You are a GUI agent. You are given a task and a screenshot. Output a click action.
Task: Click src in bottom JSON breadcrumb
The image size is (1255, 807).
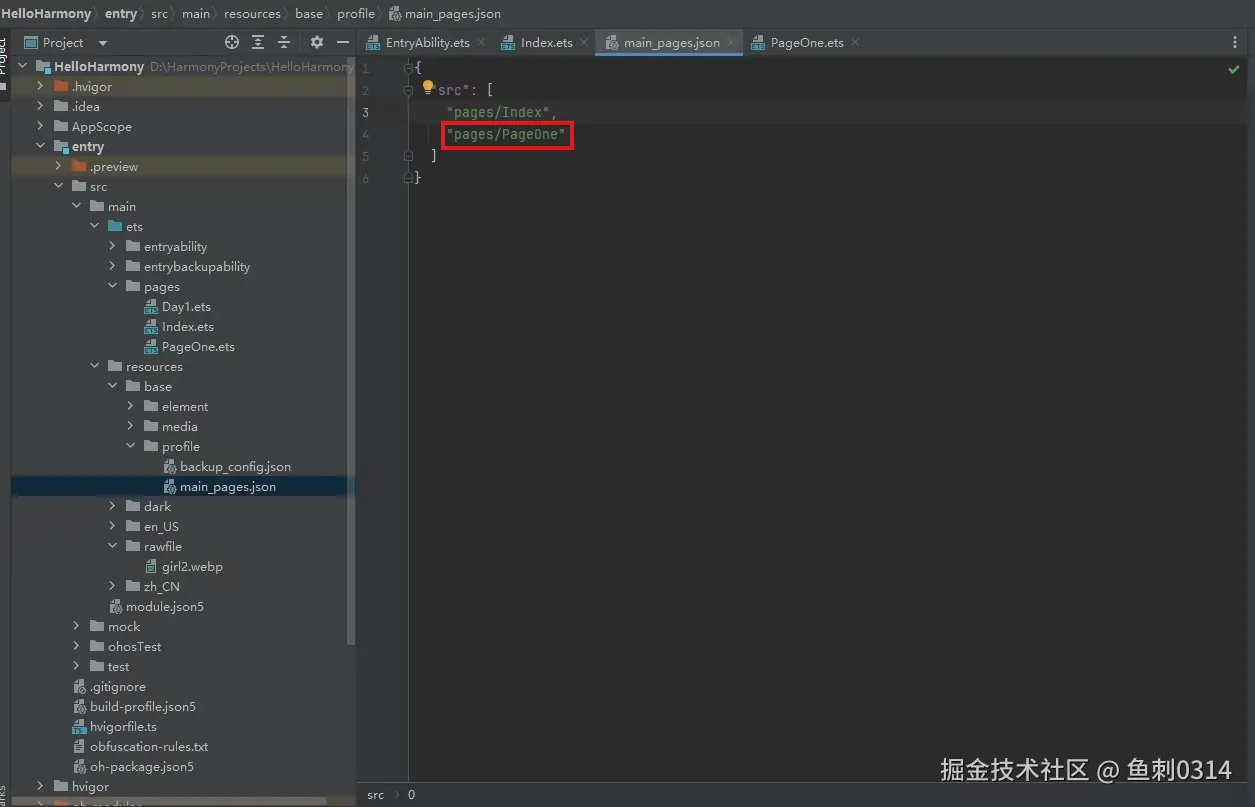click(375, 795)
